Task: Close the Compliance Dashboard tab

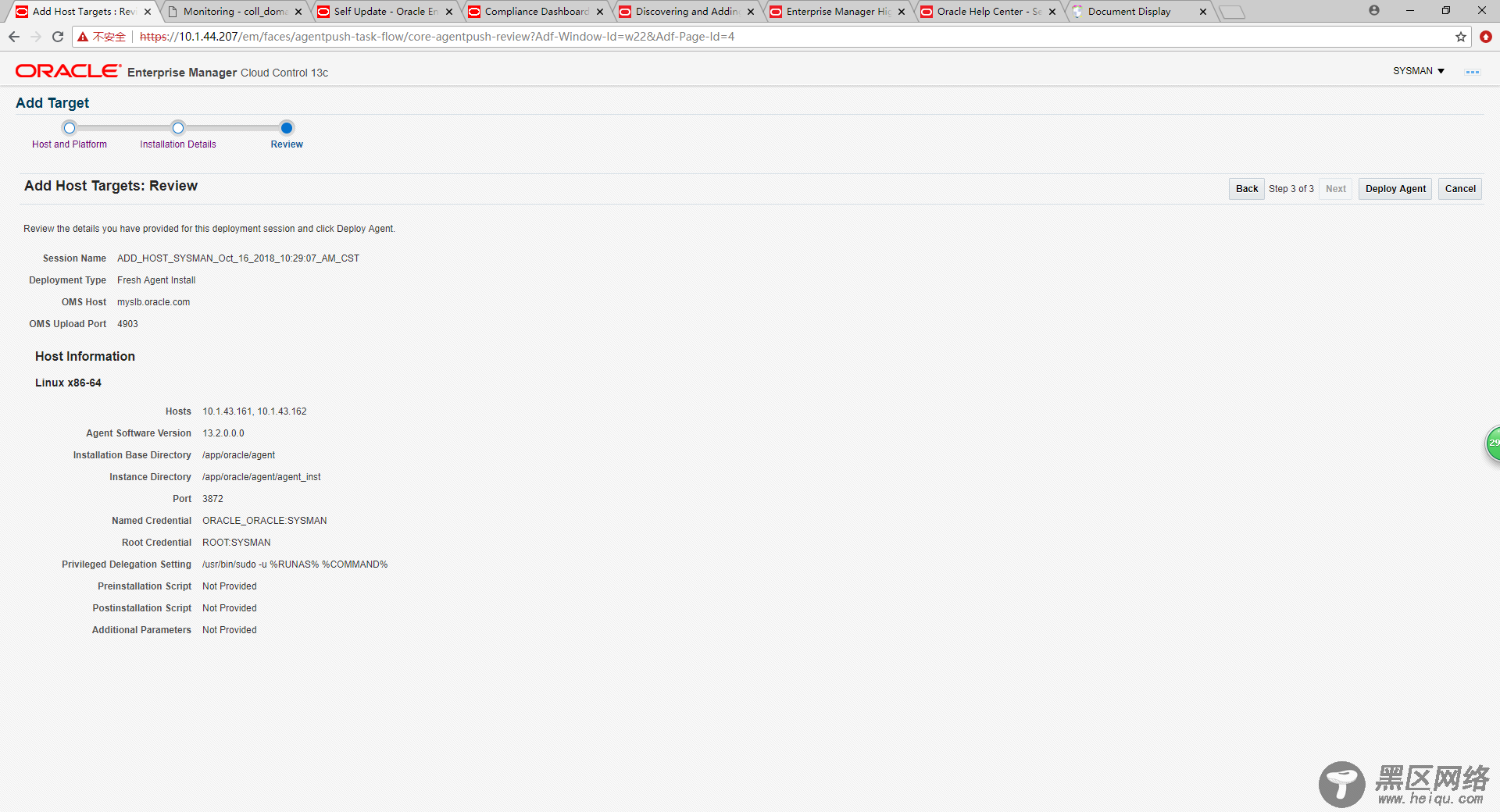Action: click(x=600, y=12)
